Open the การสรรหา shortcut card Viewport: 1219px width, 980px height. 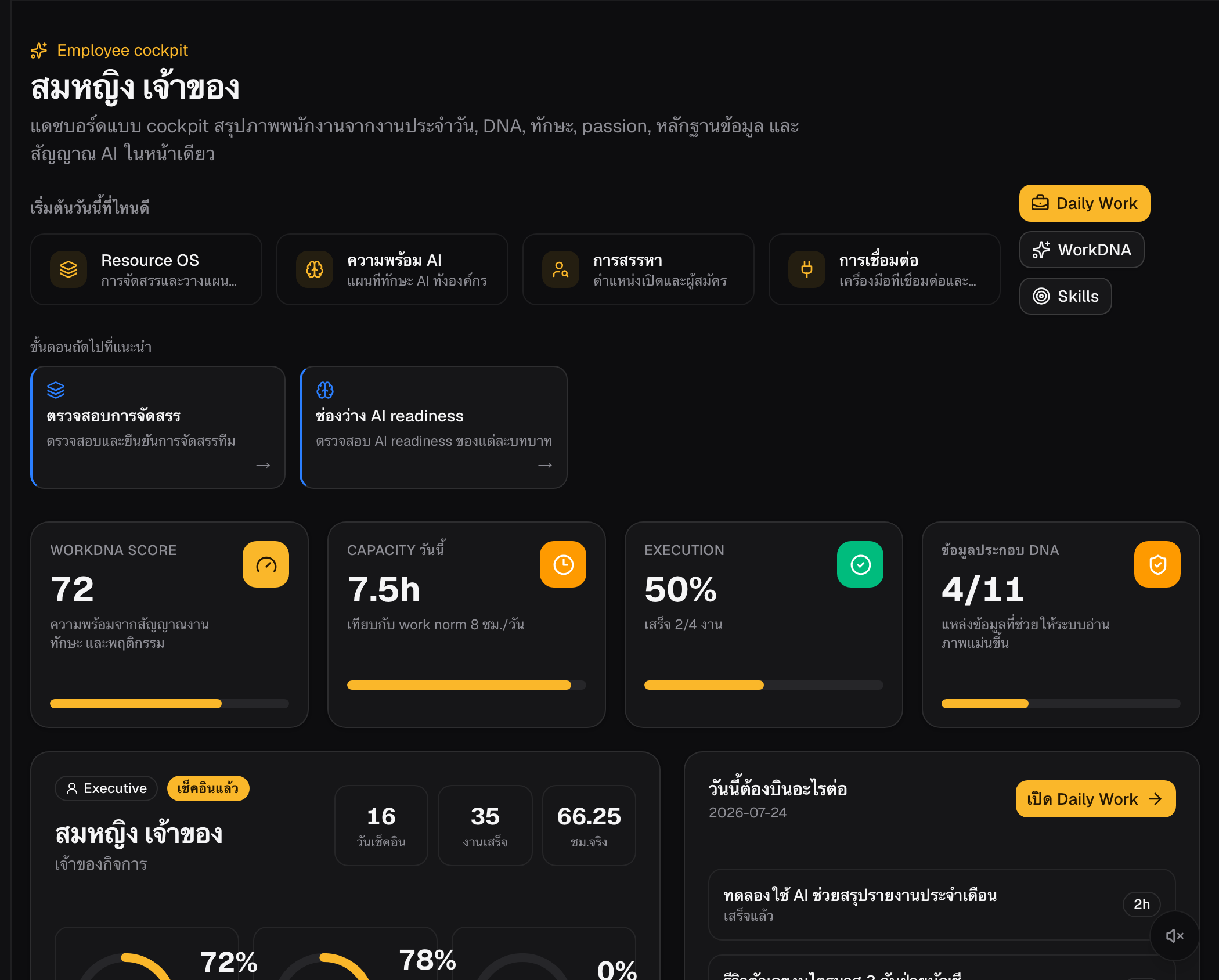(639, 269)
